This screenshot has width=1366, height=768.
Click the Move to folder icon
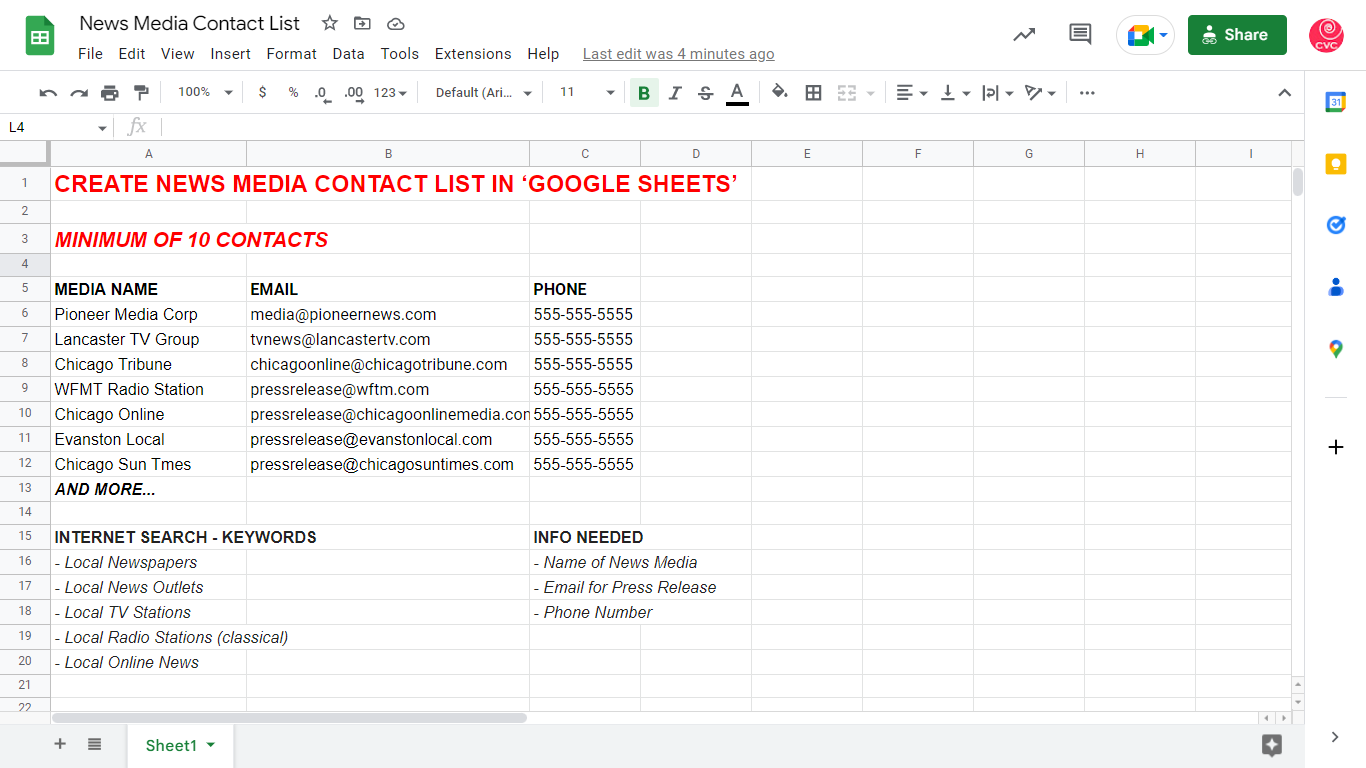coord(362,23)
